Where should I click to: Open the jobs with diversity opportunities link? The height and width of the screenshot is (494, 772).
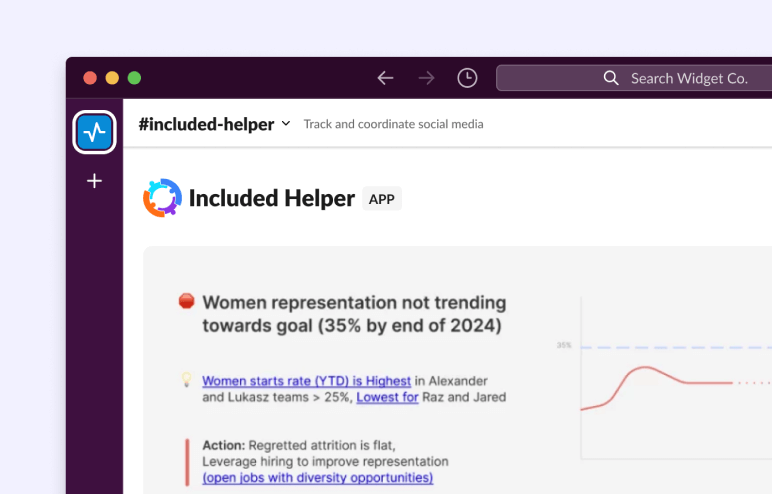coord(318,478)
